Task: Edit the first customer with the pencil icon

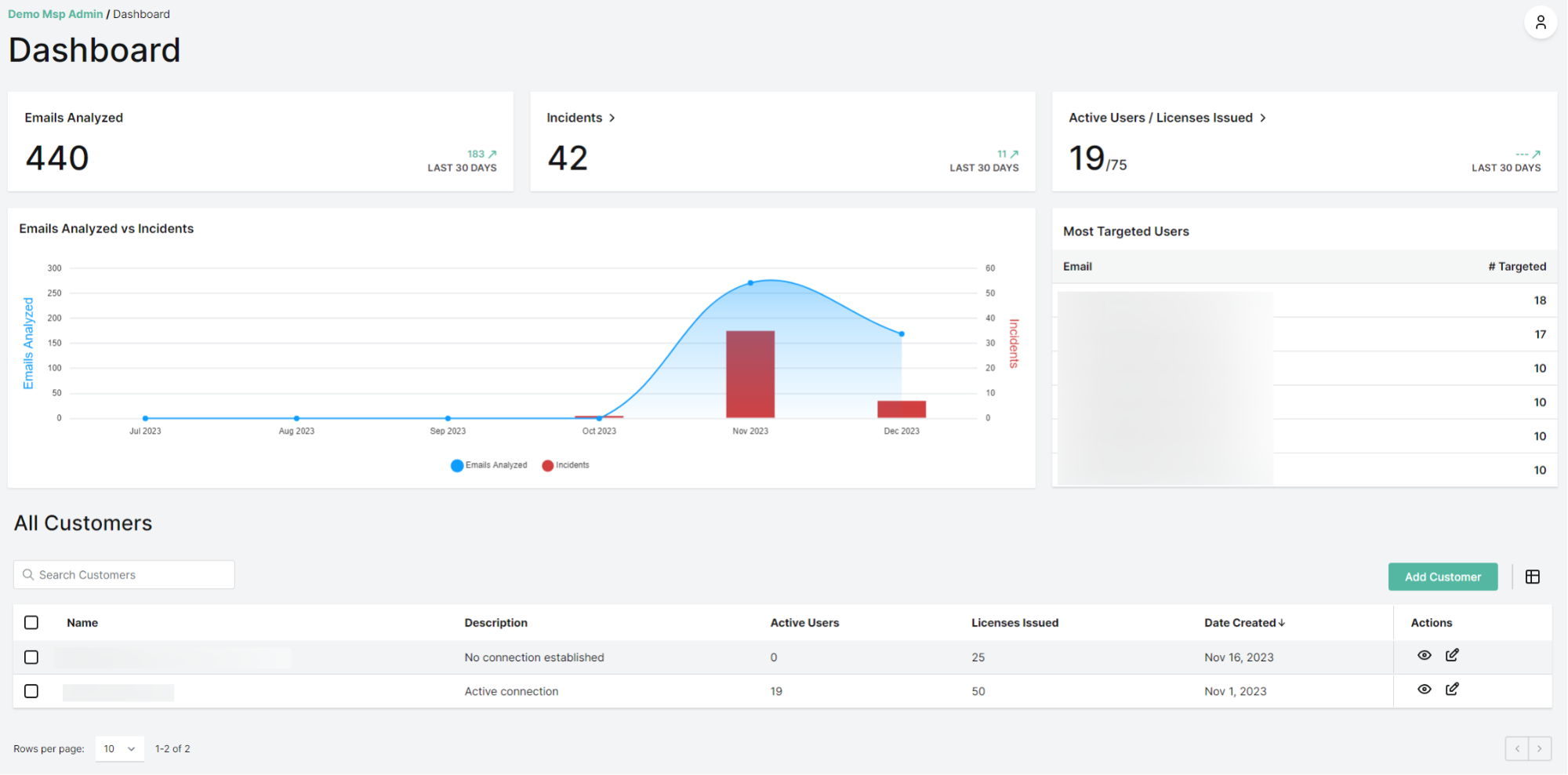Action: point(1452,655)
